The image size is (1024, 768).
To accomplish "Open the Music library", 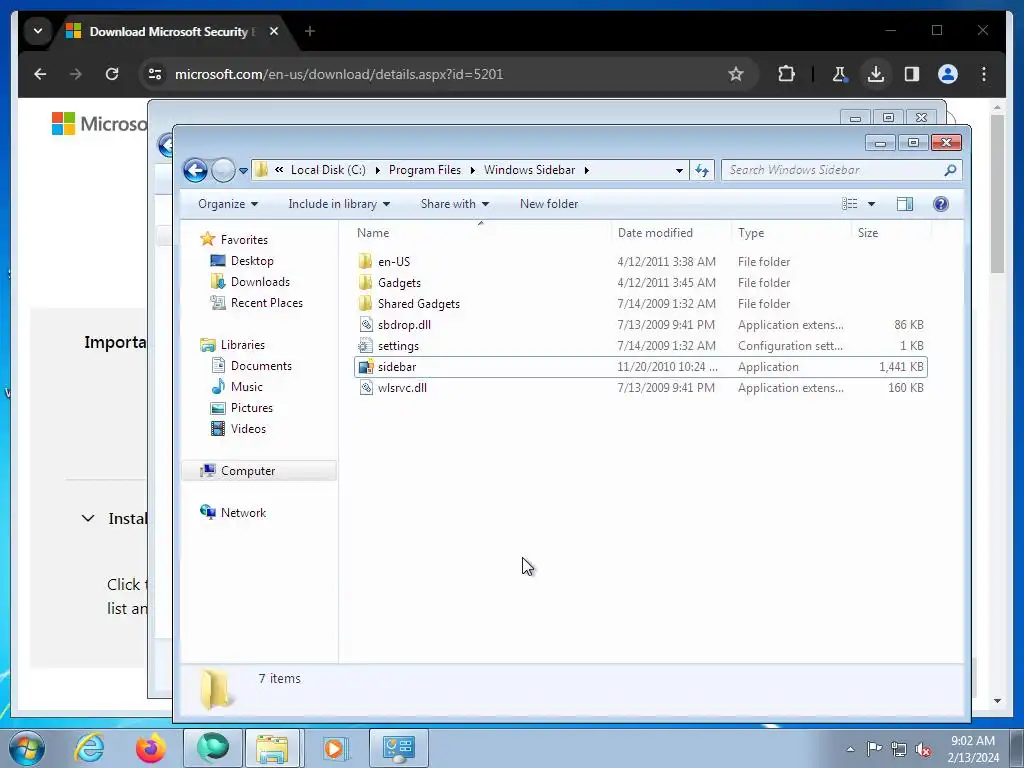I will (x=247, y=387).
